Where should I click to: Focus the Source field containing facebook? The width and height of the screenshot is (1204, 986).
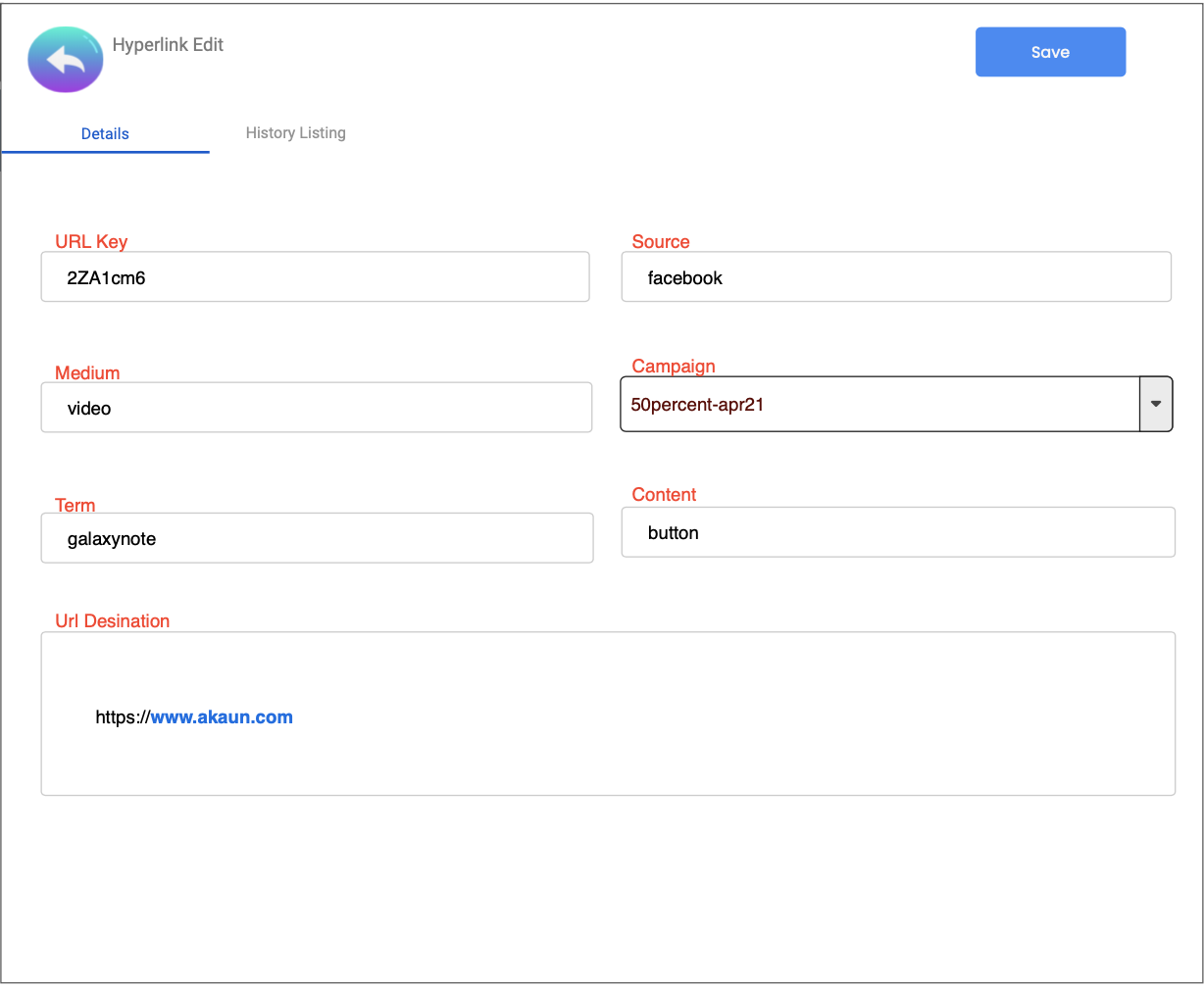tap(896, 277)
